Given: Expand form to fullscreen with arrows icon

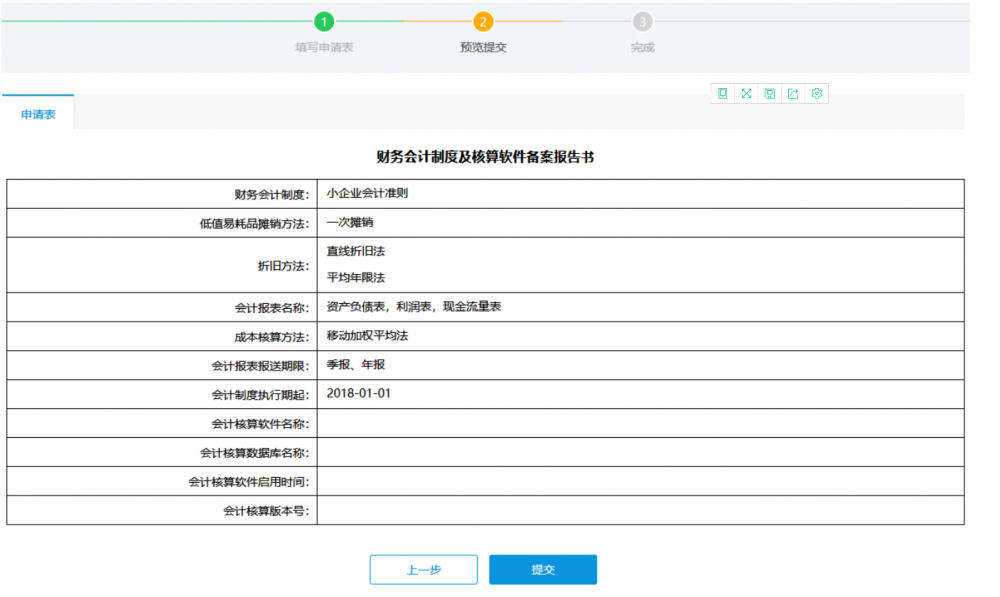Looking at the screenshot, I should [746, 93].
